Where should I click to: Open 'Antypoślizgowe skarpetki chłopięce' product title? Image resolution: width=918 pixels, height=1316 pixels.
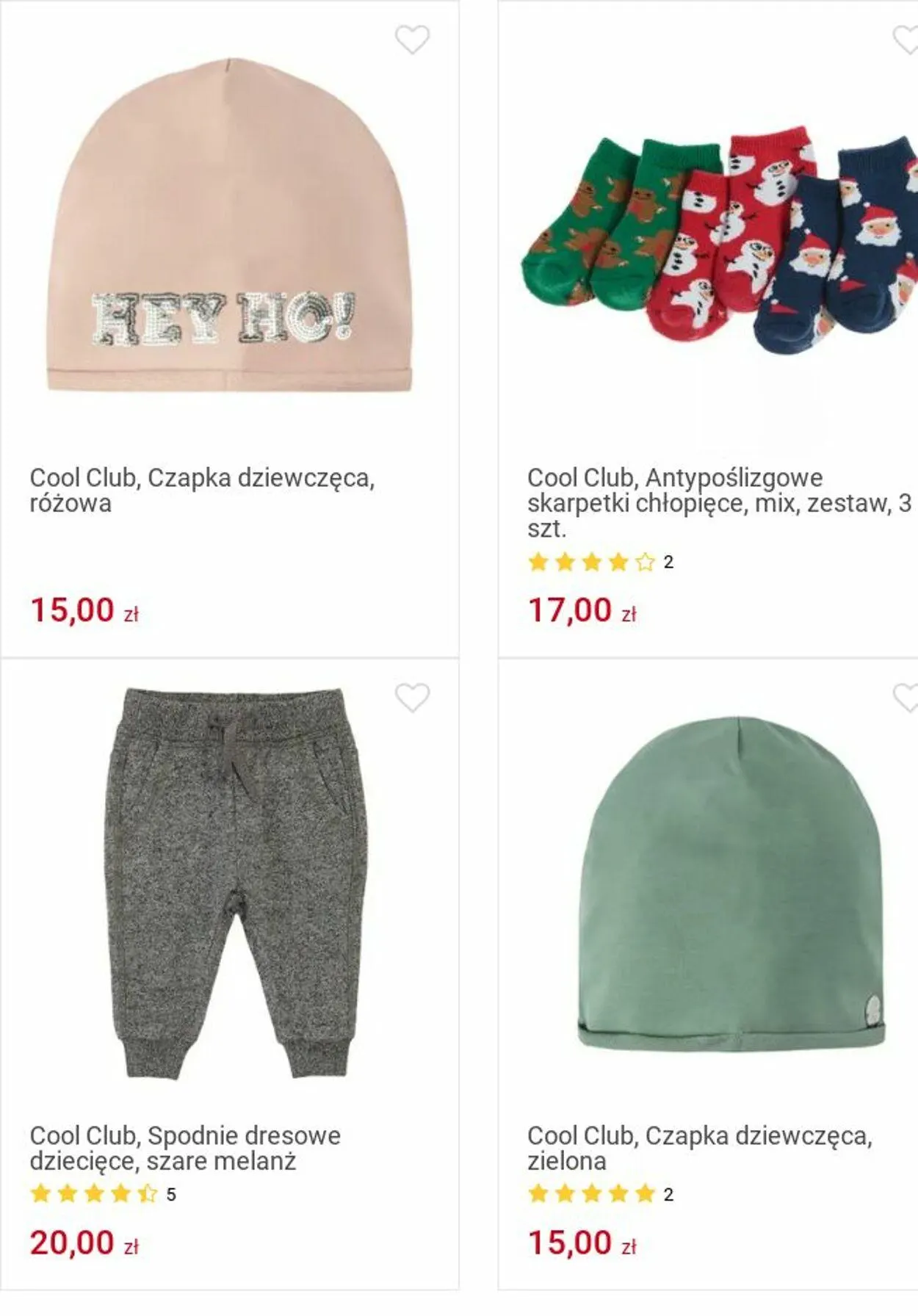(719, 503)
